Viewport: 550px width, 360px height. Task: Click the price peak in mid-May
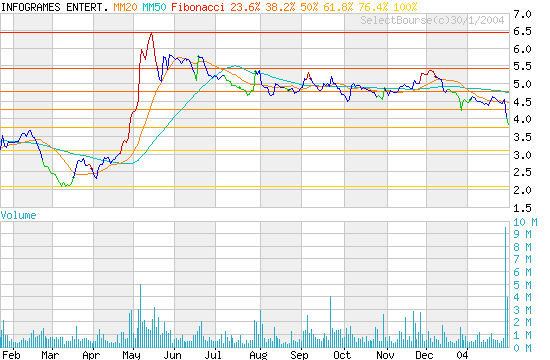coord(151,34)
